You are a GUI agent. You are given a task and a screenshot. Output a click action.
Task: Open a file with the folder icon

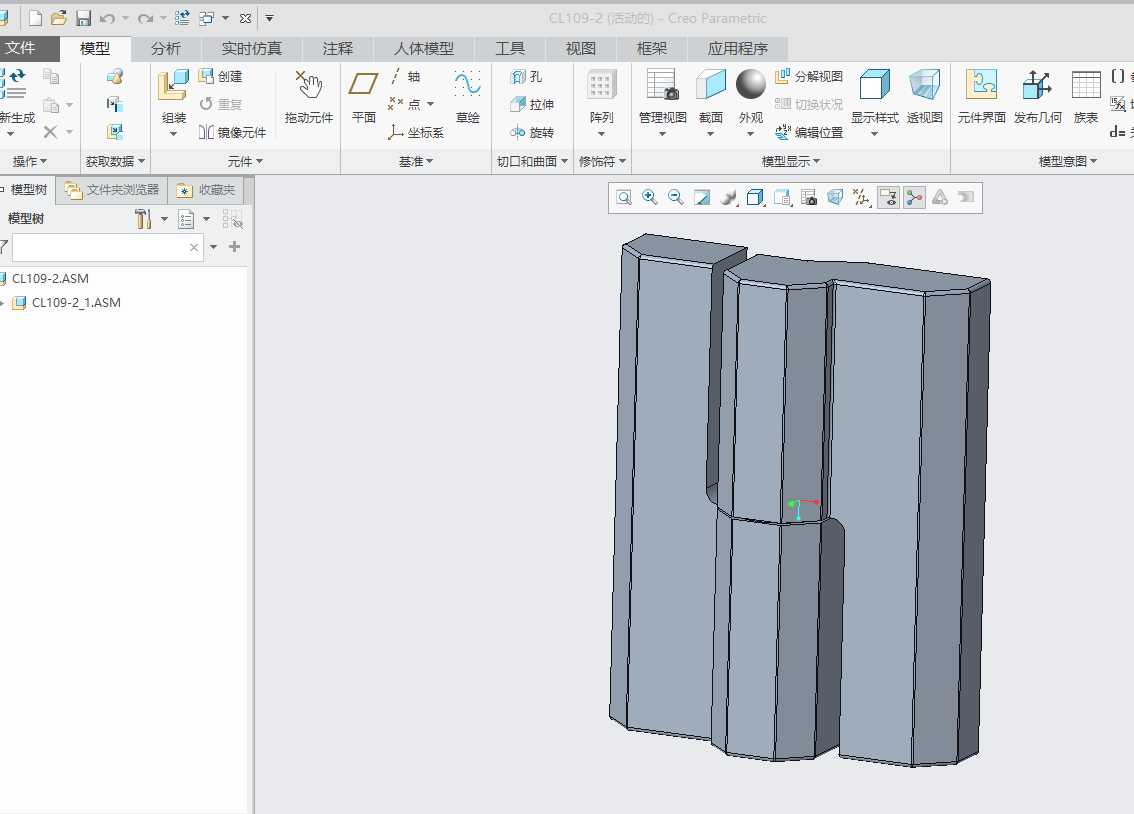(x=59, y=18)
